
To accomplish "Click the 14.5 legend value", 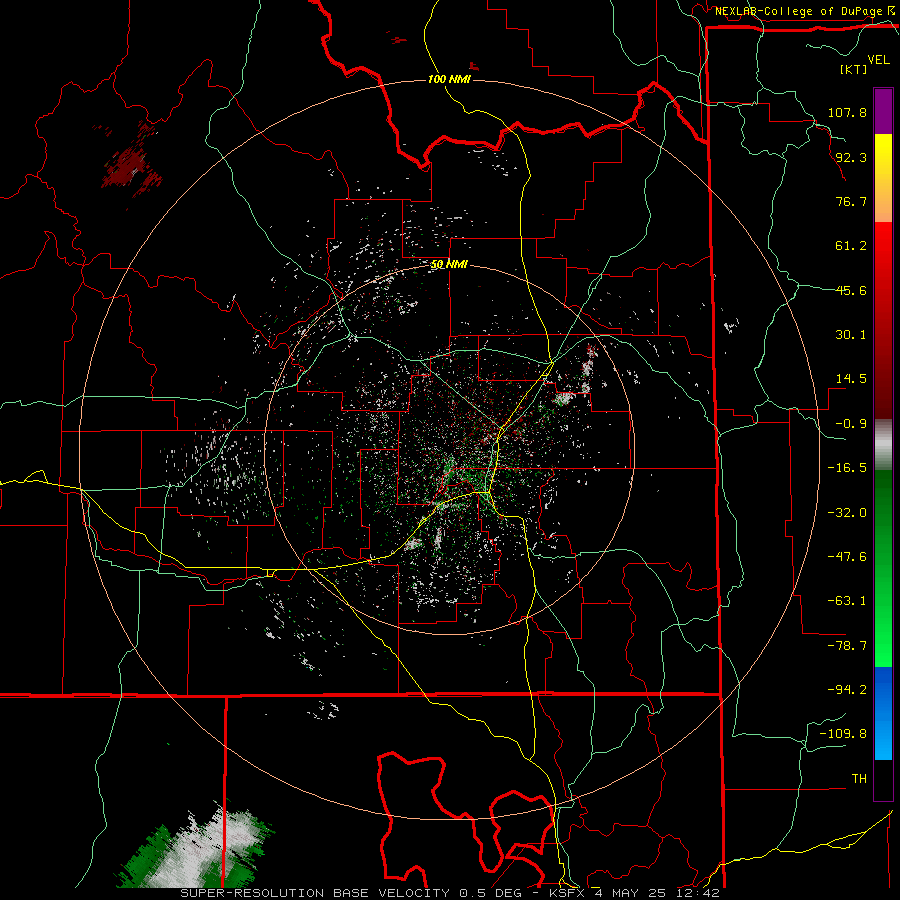I will click(851, 379).
